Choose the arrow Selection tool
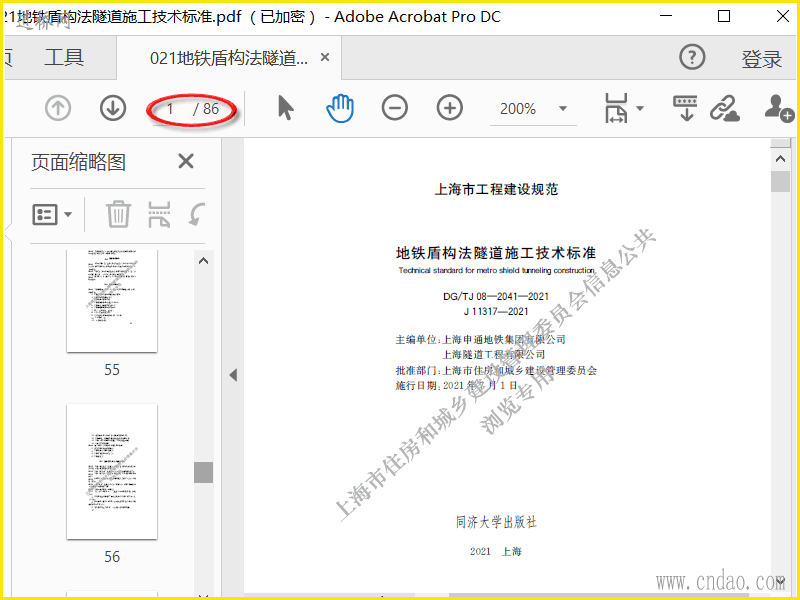This screenshot has height=600, width=800. (x=286, y=108)
